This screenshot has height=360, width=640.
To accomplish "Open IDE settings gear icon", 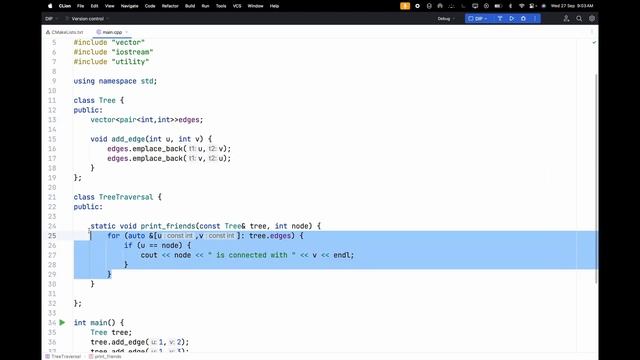I will (592, 18).
